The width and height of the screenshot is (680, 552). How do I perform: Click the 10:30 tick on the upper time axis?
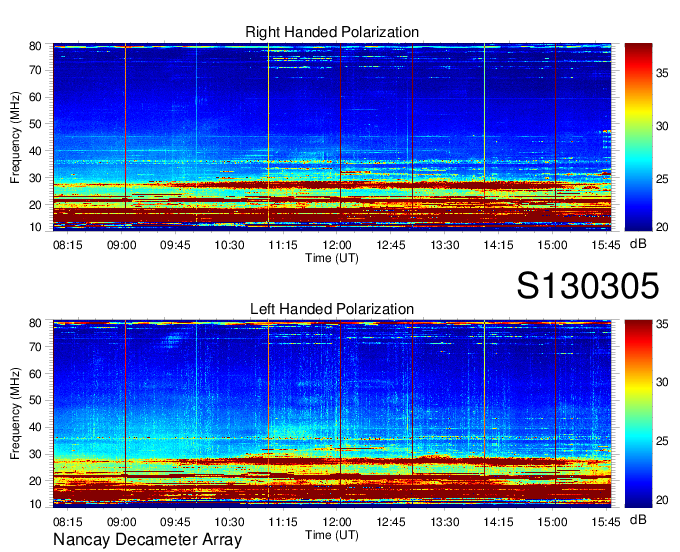pos(229,245)
